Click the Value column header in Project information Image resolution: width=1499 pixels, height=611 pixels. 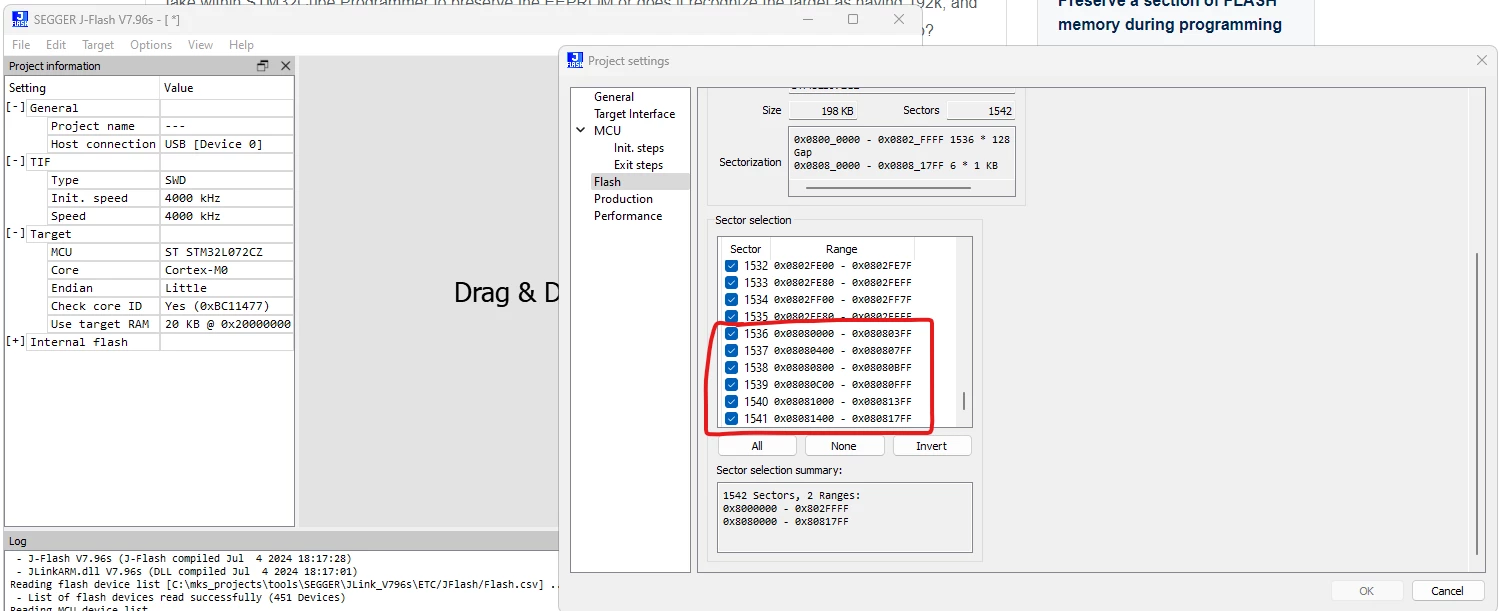pos(227,88)
